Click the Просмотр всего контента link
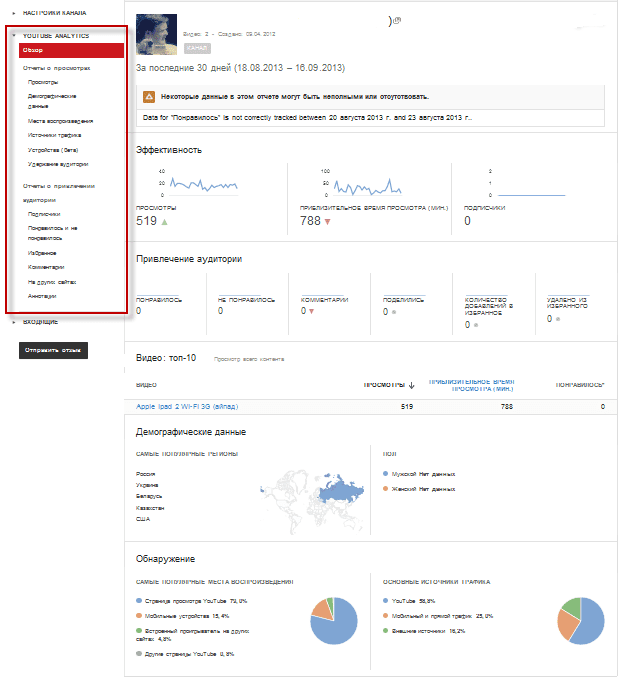Viewport: 623px width, 680px height. 249,358
